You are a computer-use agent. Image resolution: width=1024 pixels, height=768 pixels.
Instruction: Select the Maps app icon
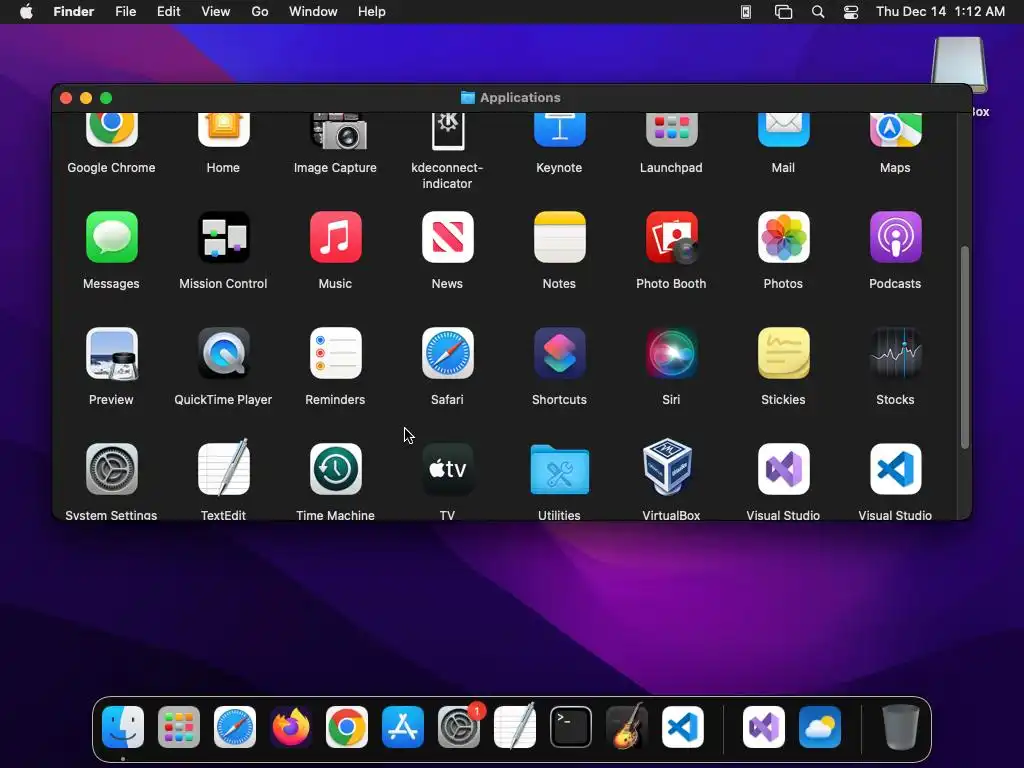pos(895,129)
